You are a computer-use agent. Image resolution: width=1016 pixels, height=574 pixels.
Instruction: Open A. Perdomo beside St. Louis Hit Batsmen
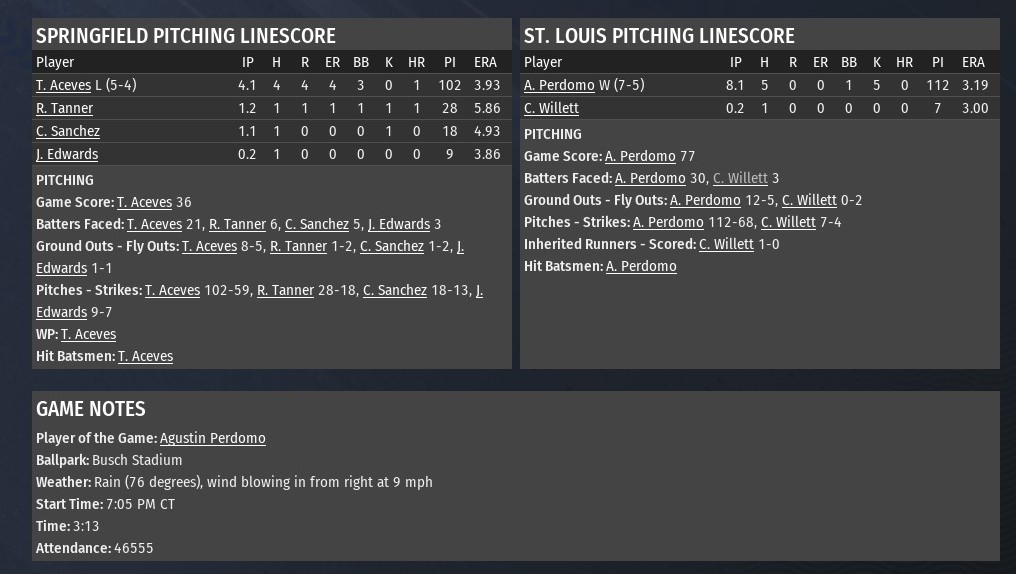pyautogui.click(x=641, y=266)
